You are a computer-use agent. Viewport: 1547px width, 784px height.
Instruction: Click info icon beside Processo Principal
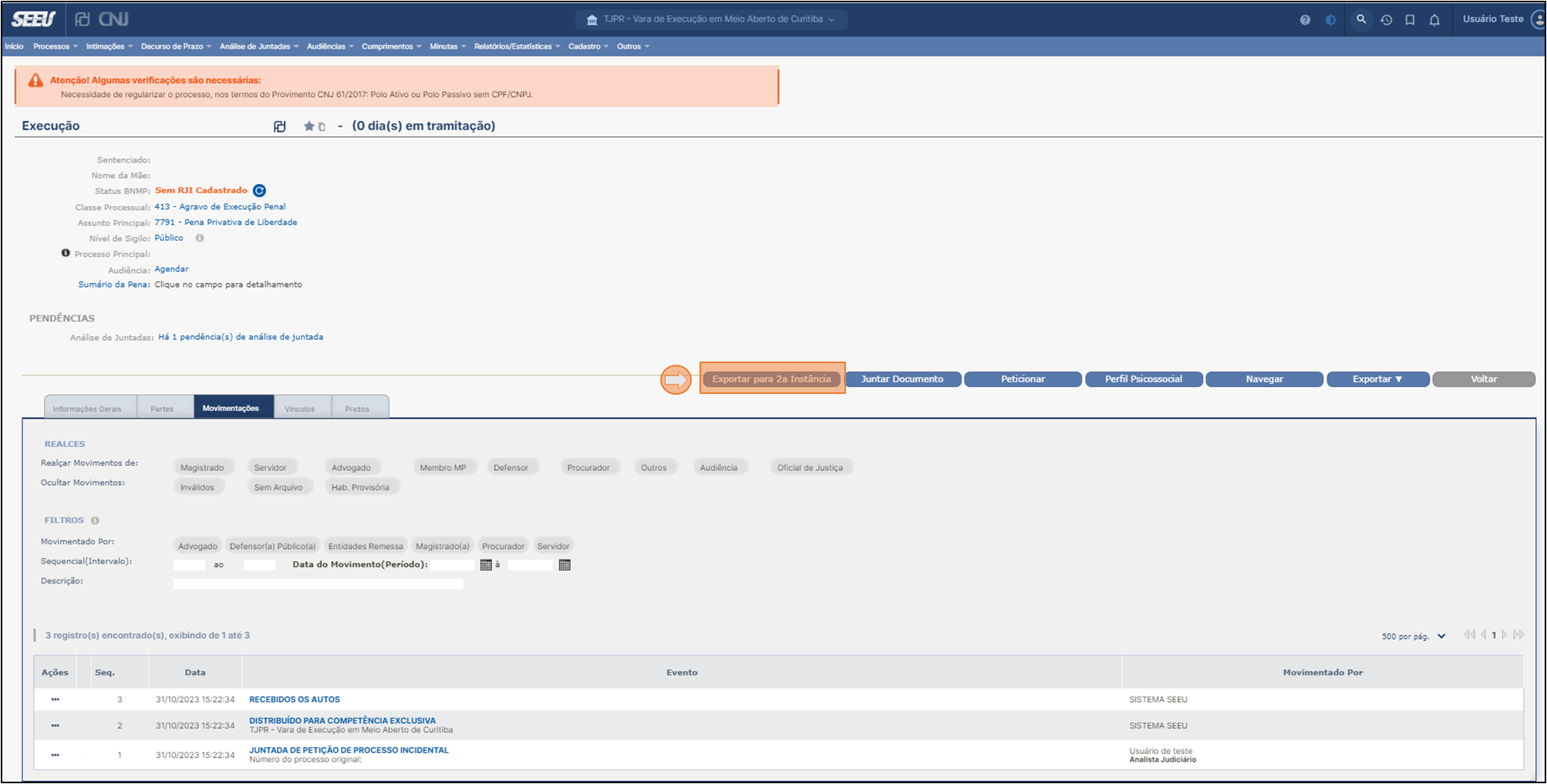[x=66, y=253]
